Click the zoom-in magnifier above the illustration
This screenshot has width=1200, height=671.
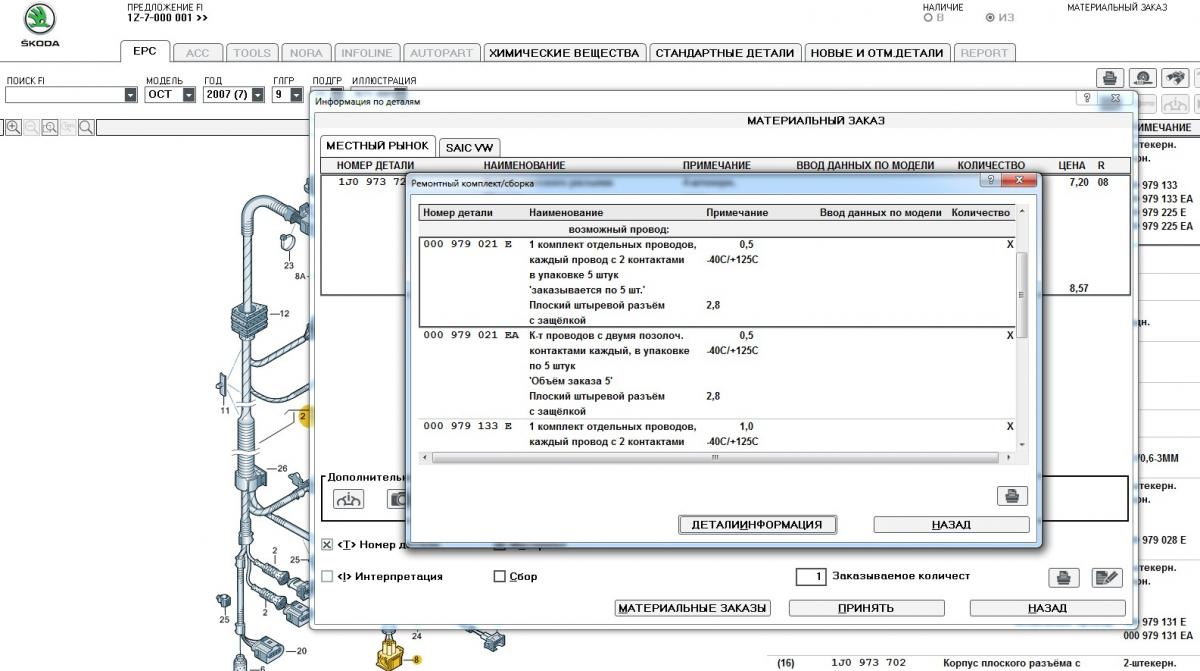pos(14,127)
